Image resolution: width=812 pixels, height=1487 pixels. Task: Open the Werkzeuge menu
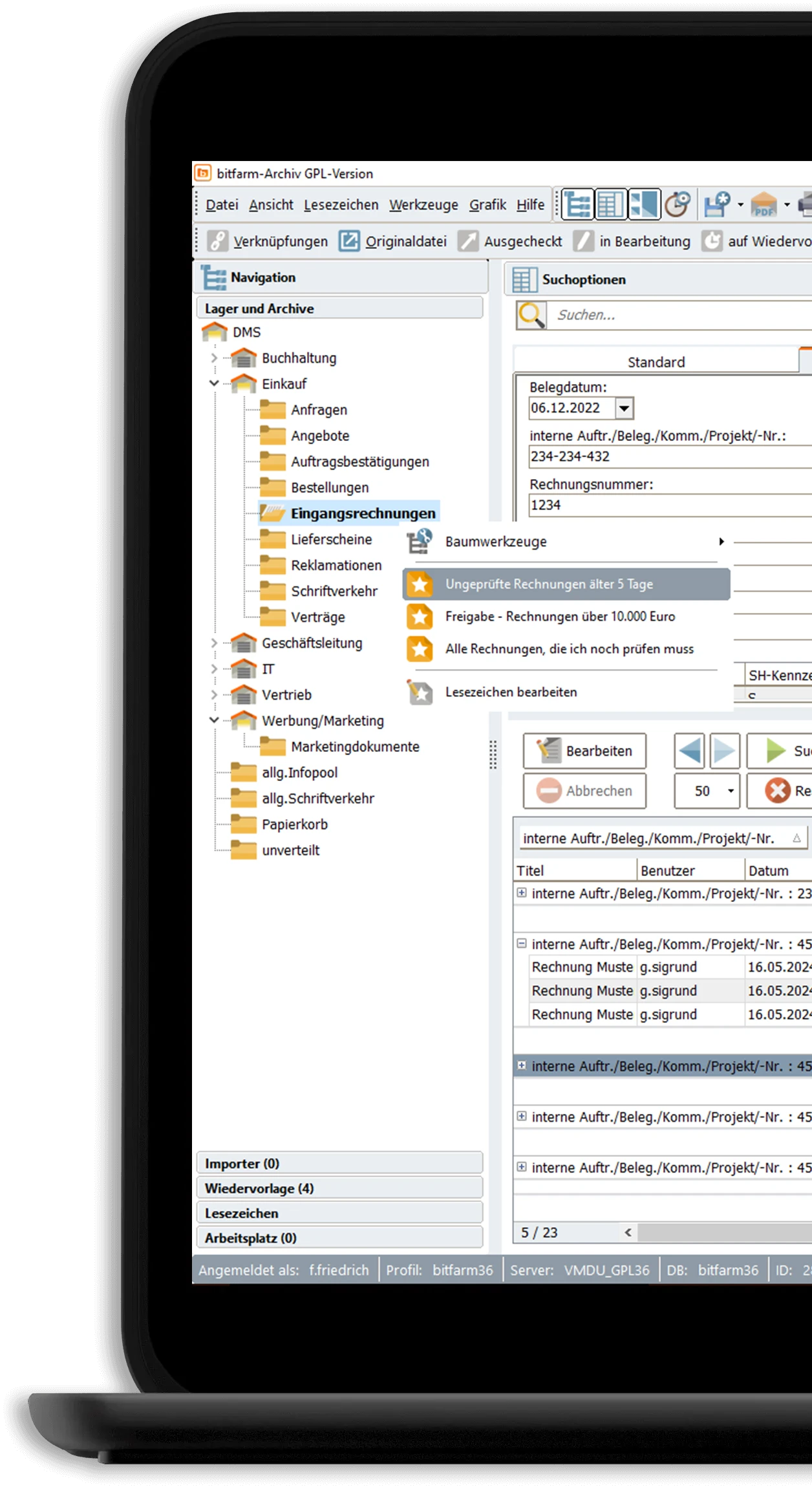click(423, 205)
